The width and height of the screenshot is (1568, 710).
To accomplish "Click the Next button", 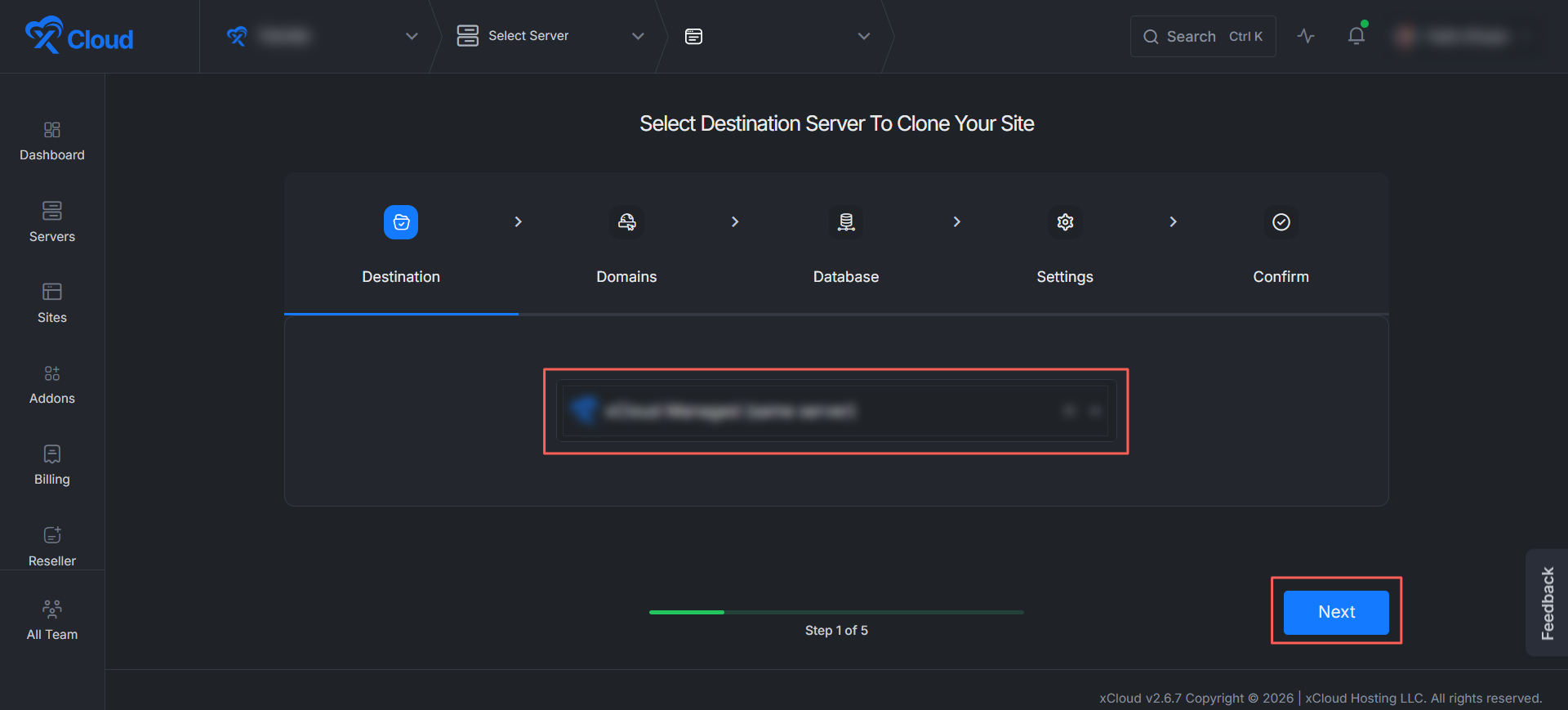I will (1336, 612).
